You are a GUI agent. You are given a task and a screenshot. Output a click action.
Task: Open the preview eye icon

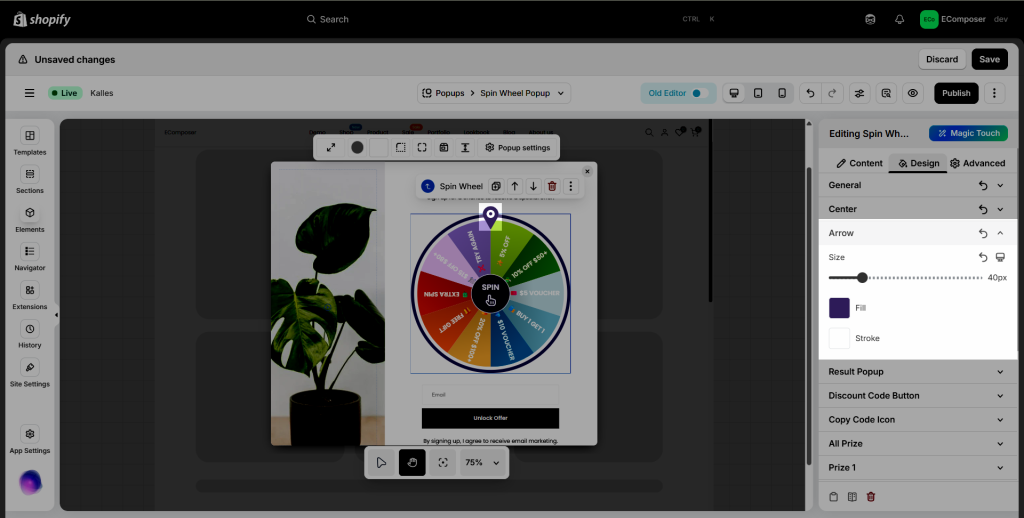pyautogui.click(x=912, y=93)
